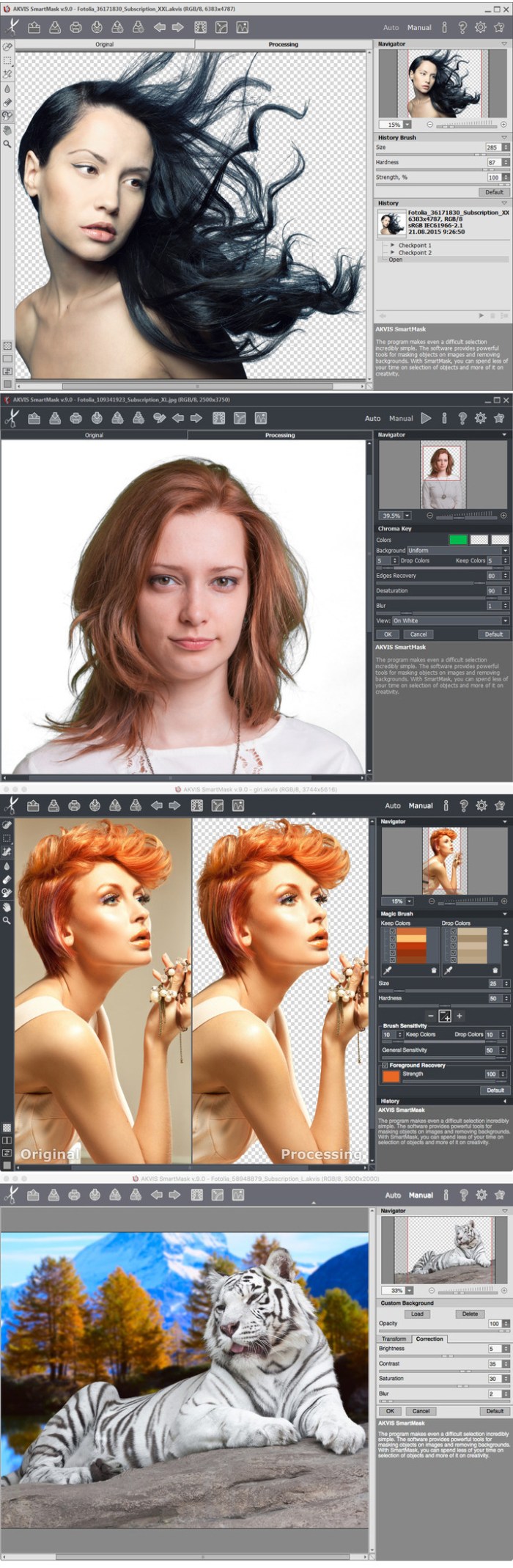Uncheck the first Keep Colors swatch checkbox

393,932
